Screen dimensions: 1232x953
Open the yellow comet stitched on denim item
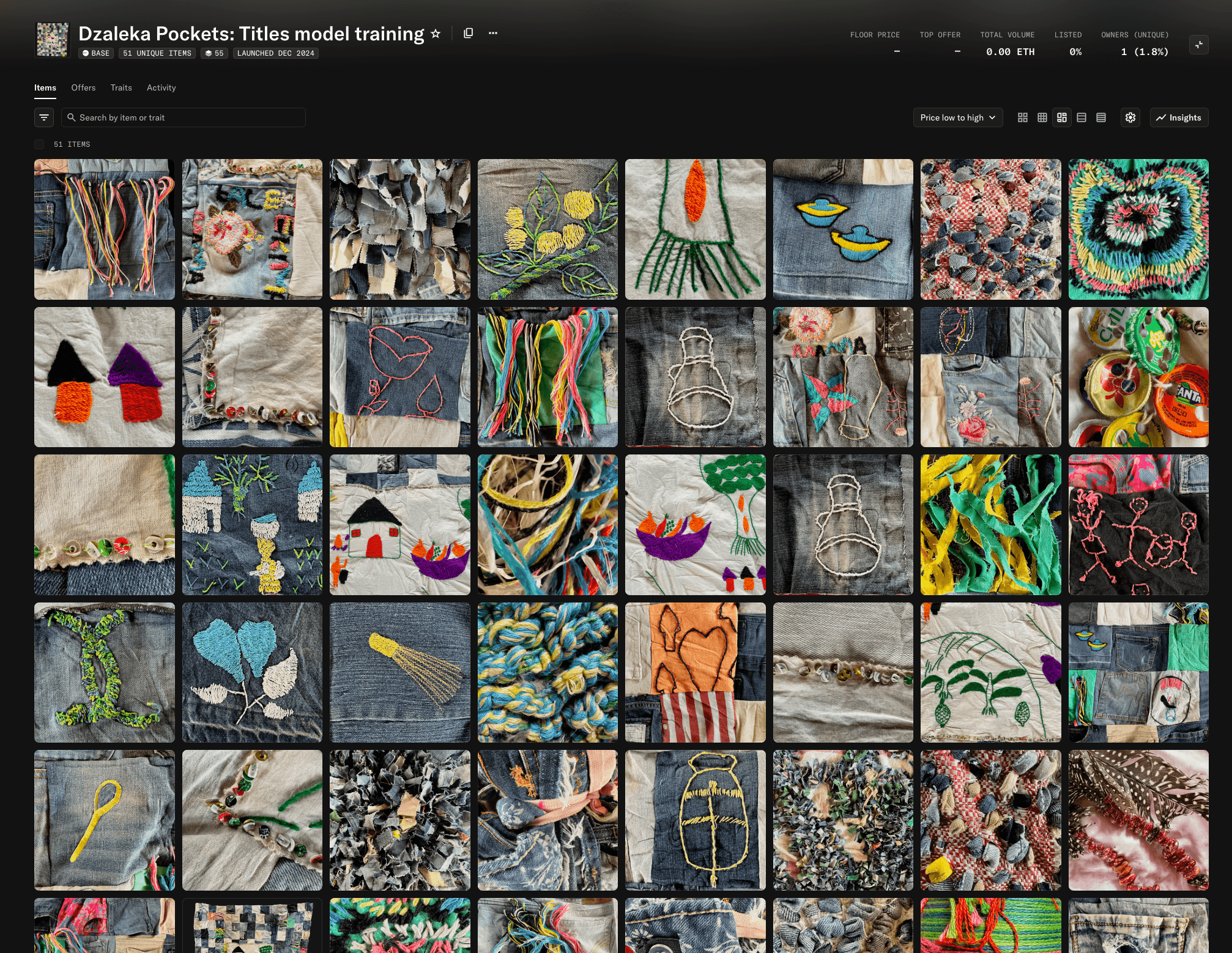(x=400, y=672)
